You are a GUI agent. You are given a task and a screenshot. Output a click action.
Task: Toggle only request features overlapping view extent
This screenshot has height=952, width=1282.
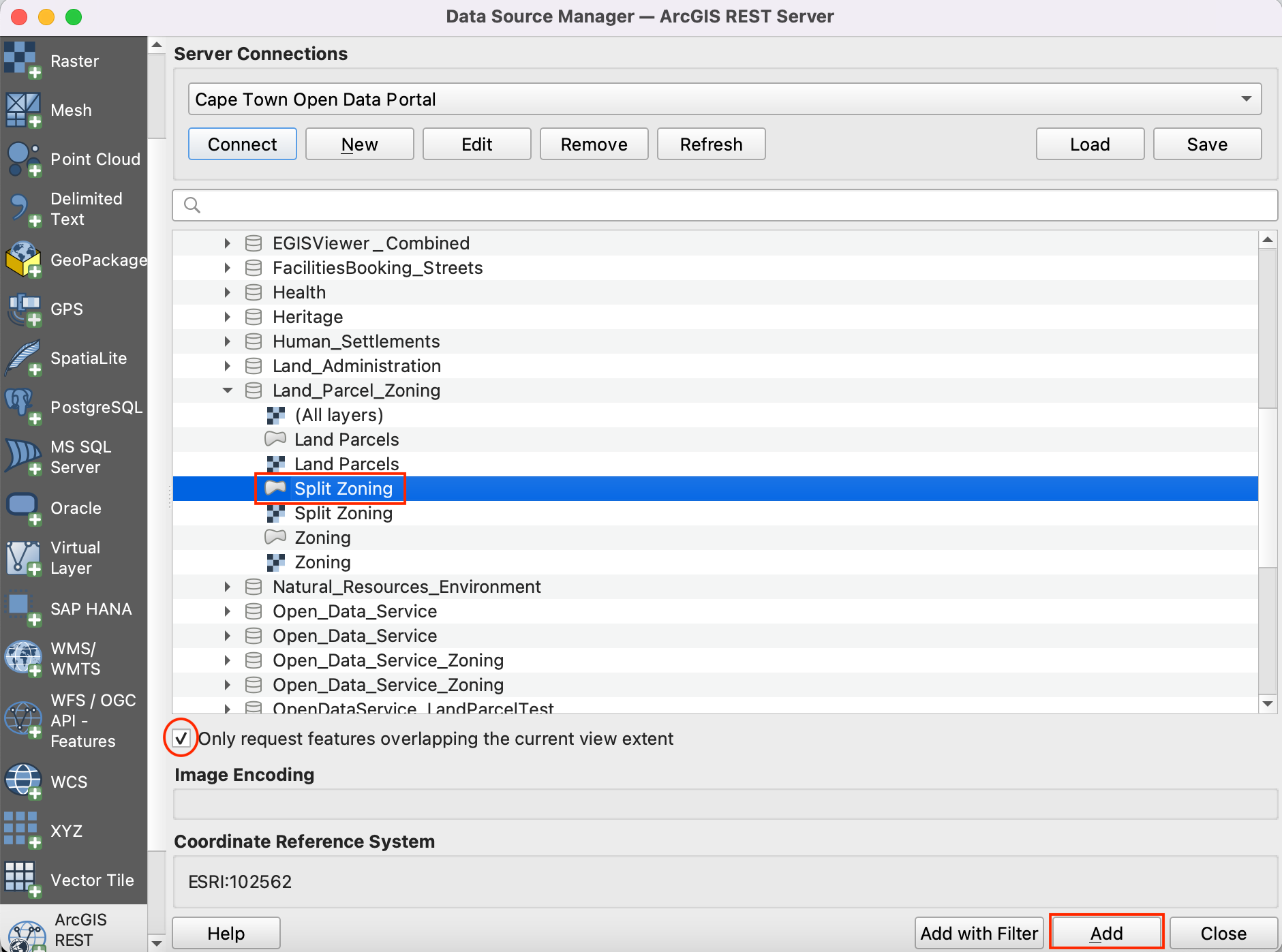pos(181,739)
